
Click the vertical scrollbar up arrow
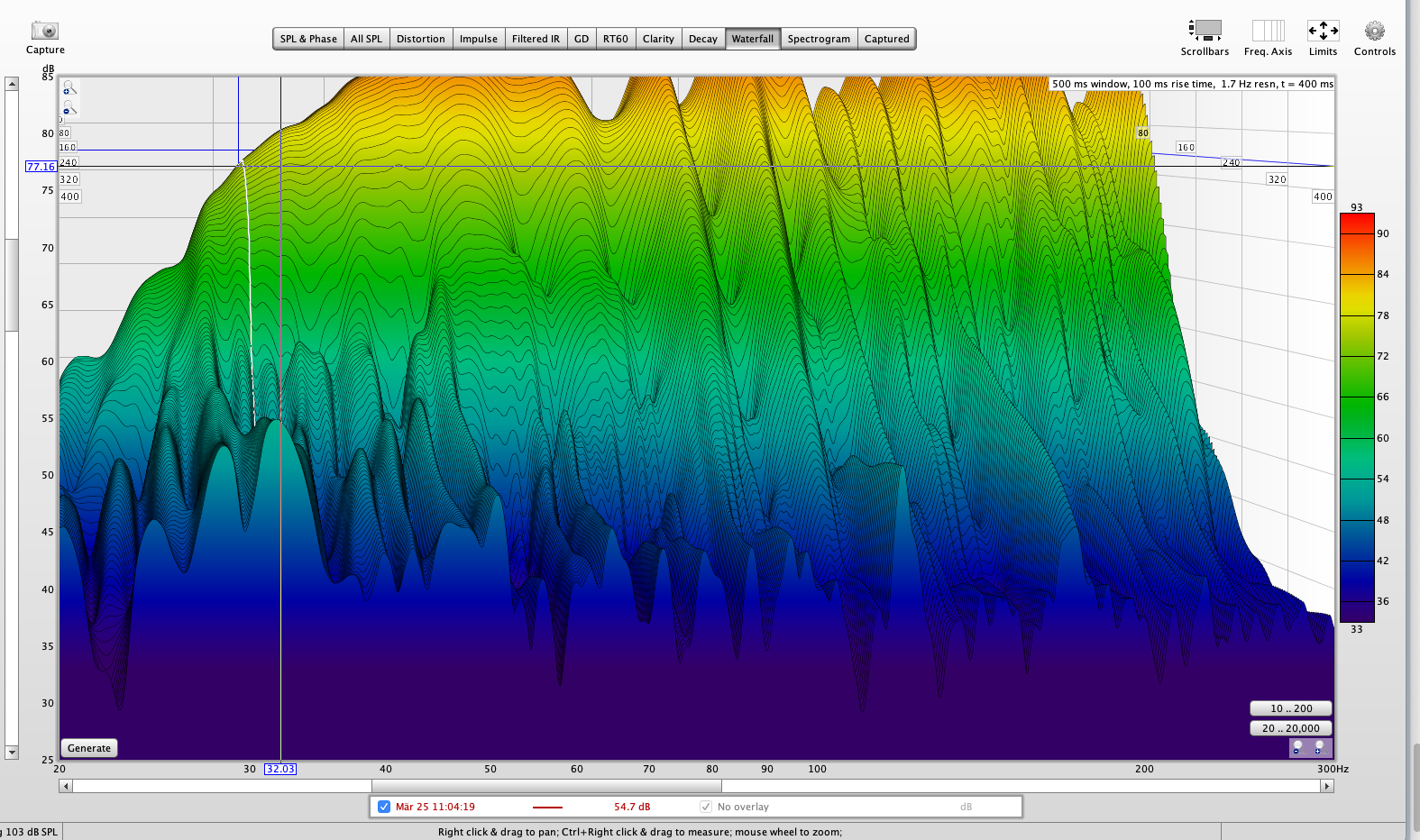point(12,84)
